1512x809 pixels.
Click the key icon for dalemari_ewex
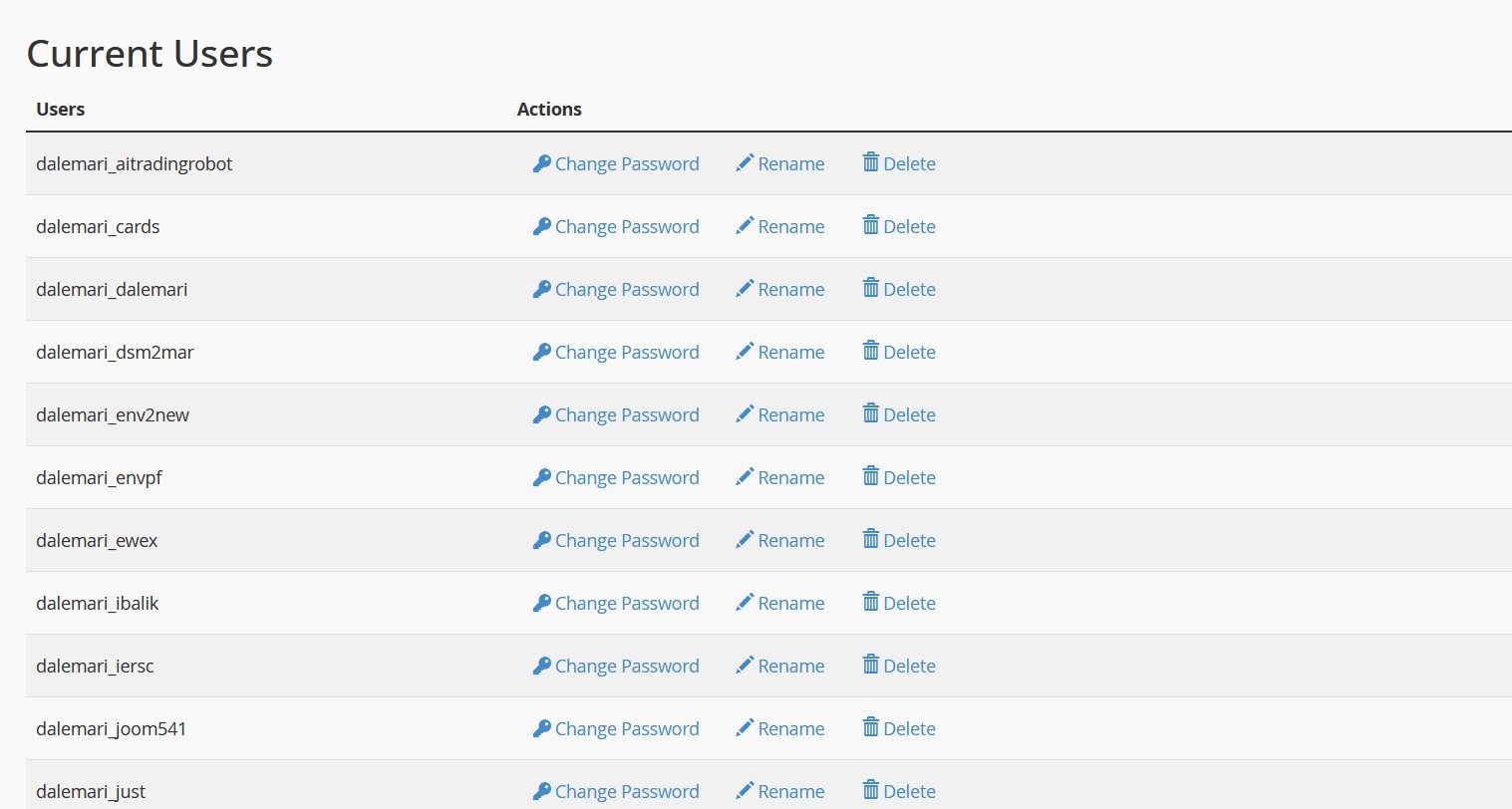click(x=541, y=540)
